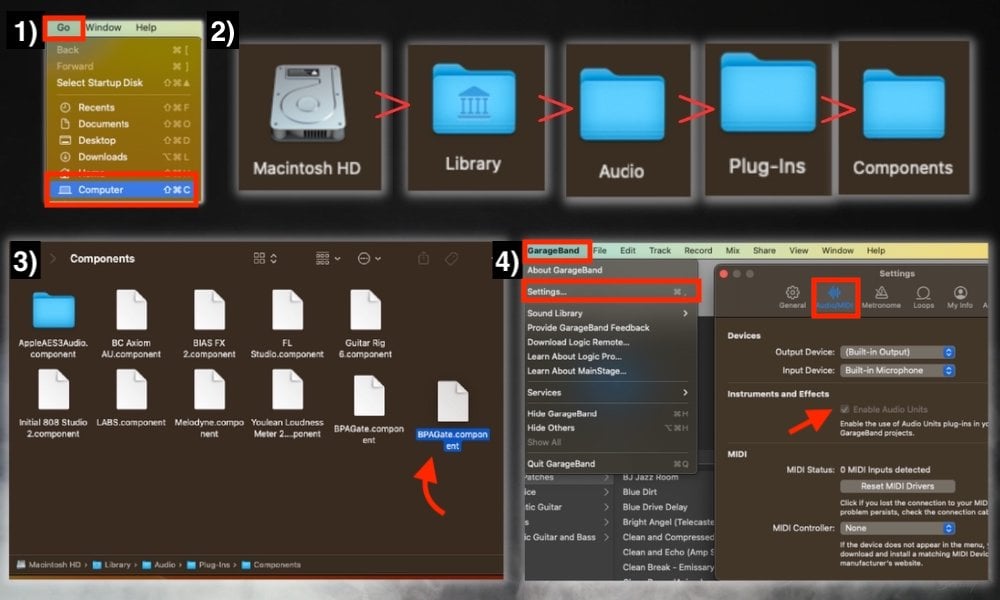Open the GarageBand application menu
Screen dimensions: 1000x600
pyautogui.click(x=553, y=251)
